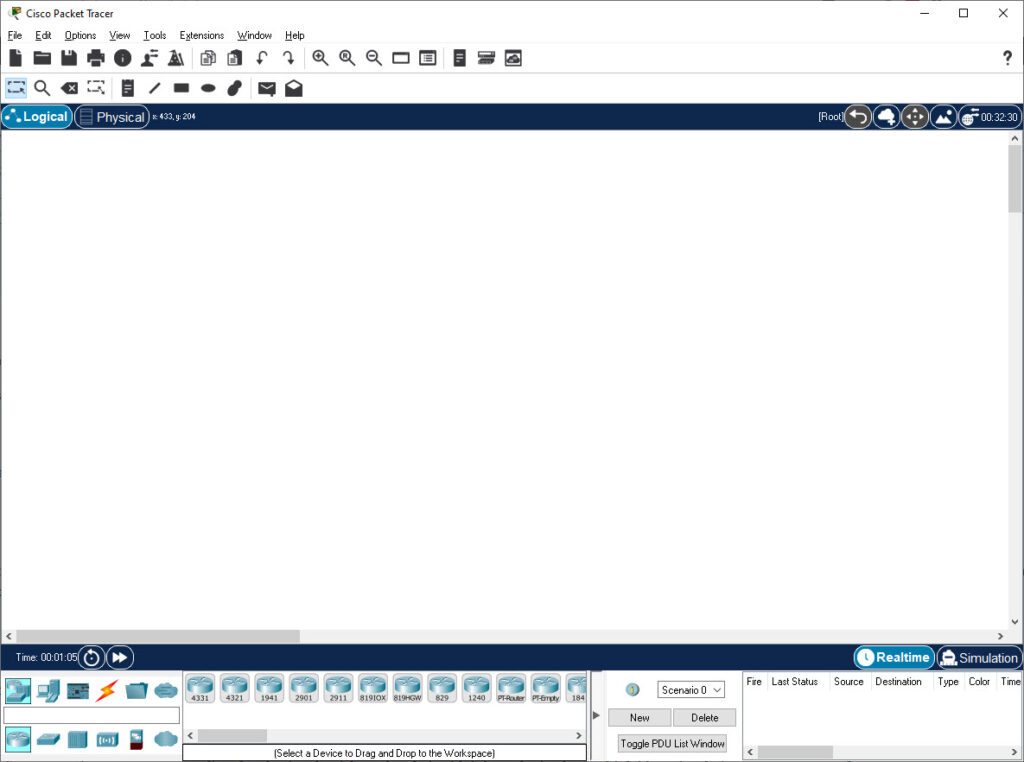Click the help question mark icon
The height and width of the screenshot is (762, 1024).
click(1008, 58)
